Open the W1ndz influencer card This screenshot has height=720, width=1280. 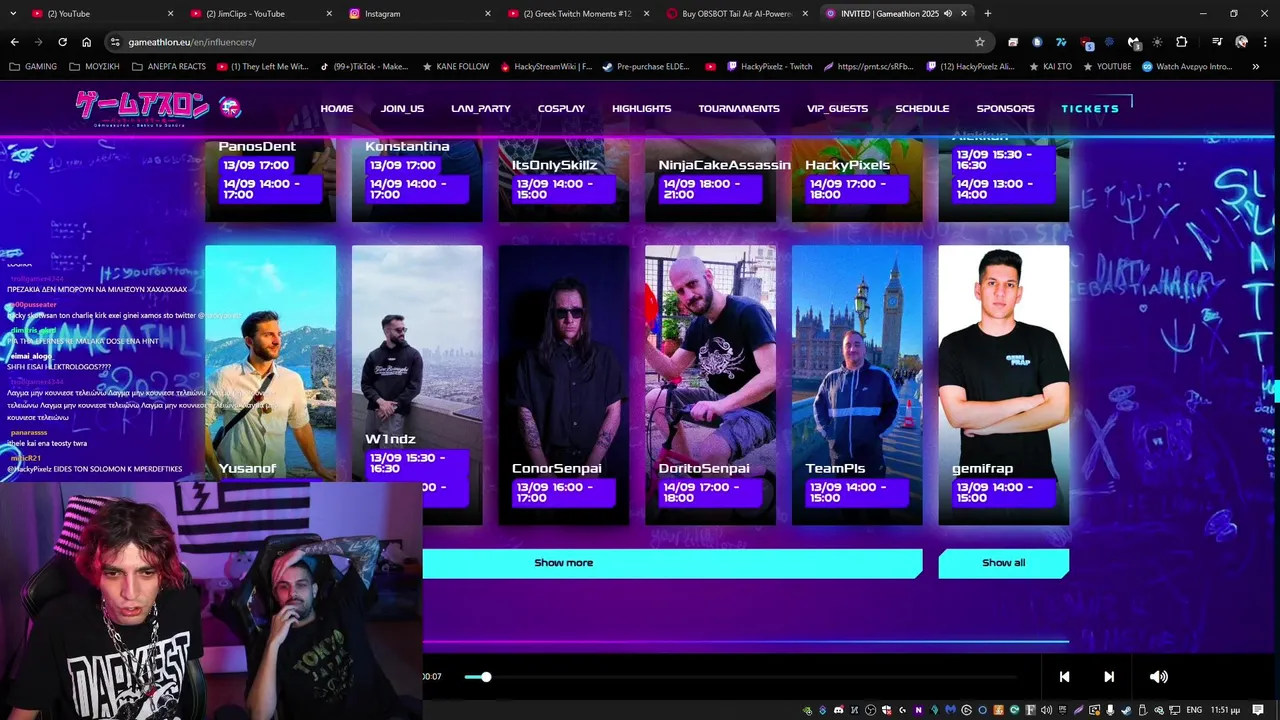(417, 385)
